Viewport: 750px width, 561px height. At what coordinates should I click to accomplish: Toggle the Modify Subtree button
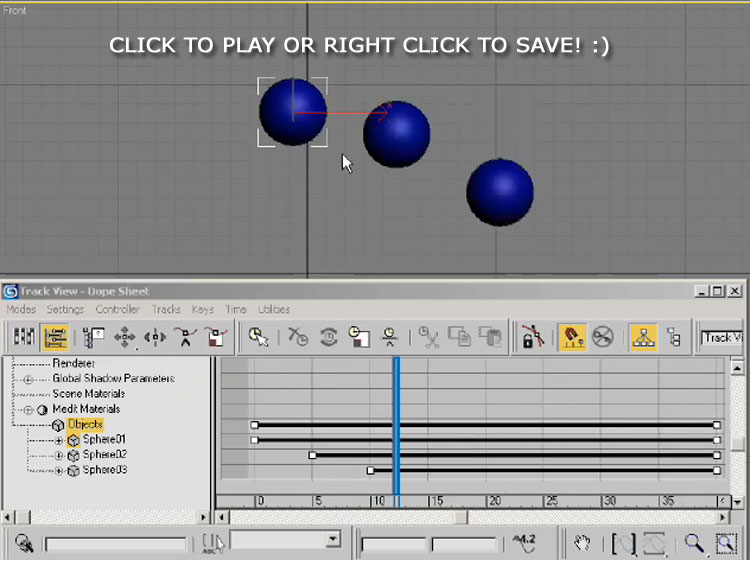(642, 338)
